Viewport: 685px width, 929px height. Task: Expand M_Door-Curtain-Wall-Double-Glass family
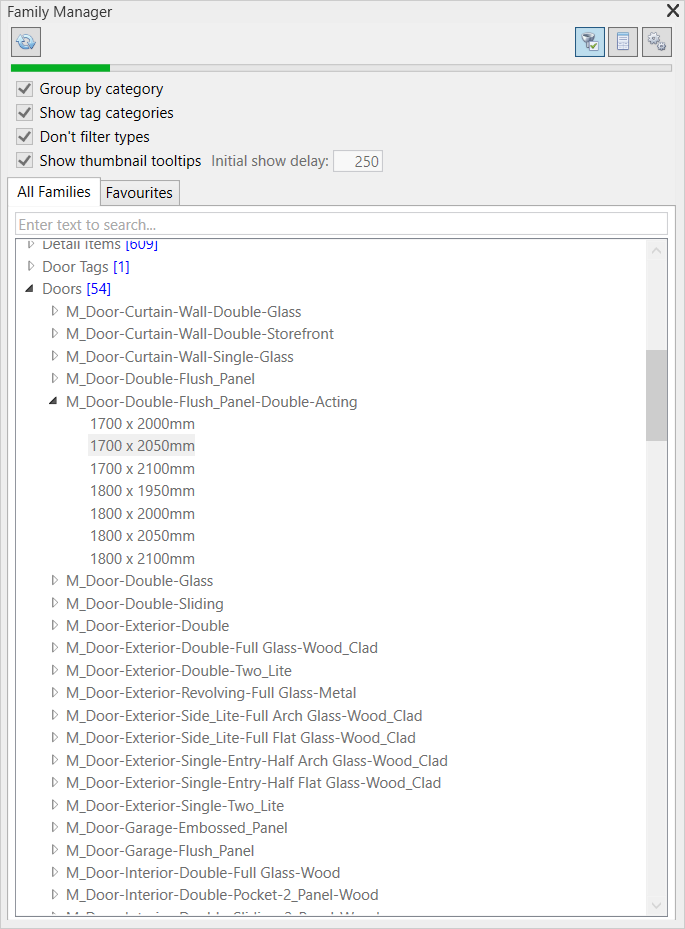pos(55,311)
